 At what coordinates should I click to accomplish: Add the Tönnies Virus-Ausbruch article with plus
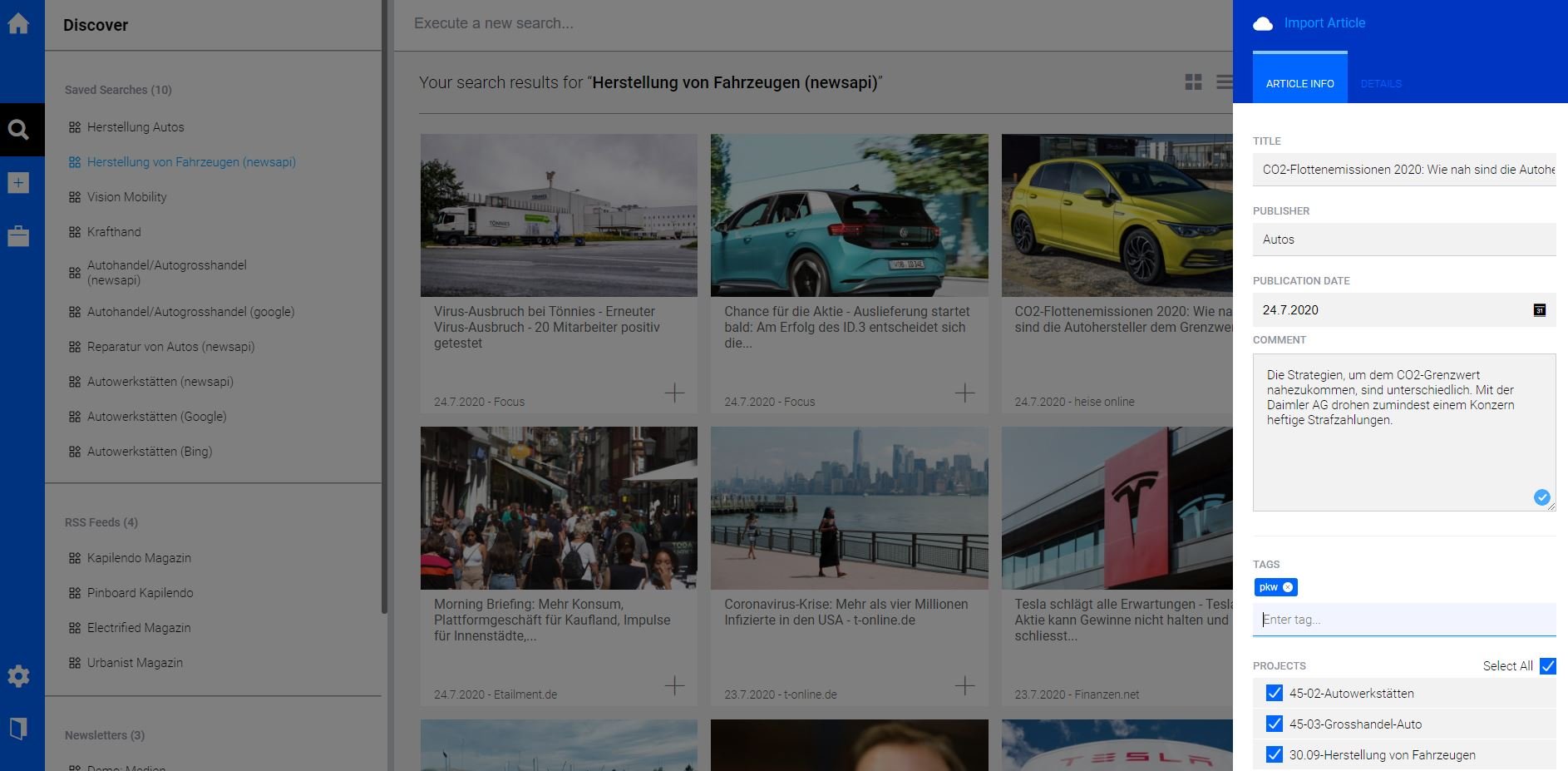(x=674, y=393)
